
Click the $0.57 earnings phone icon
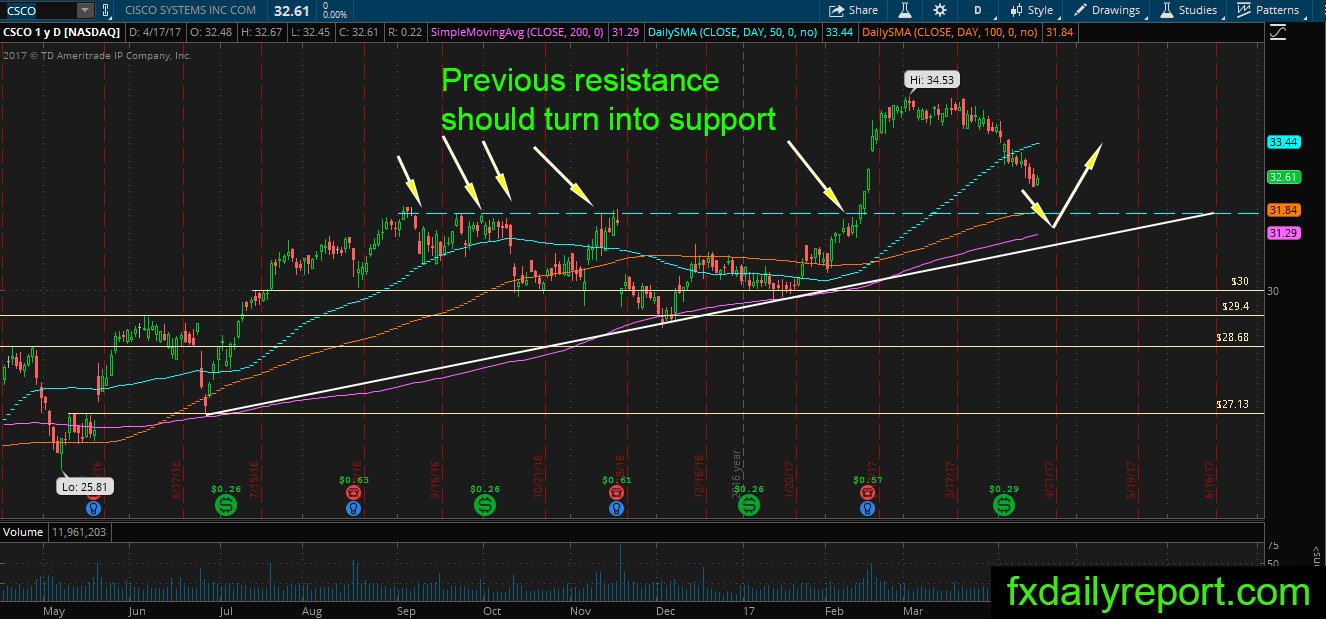point(865,492)
